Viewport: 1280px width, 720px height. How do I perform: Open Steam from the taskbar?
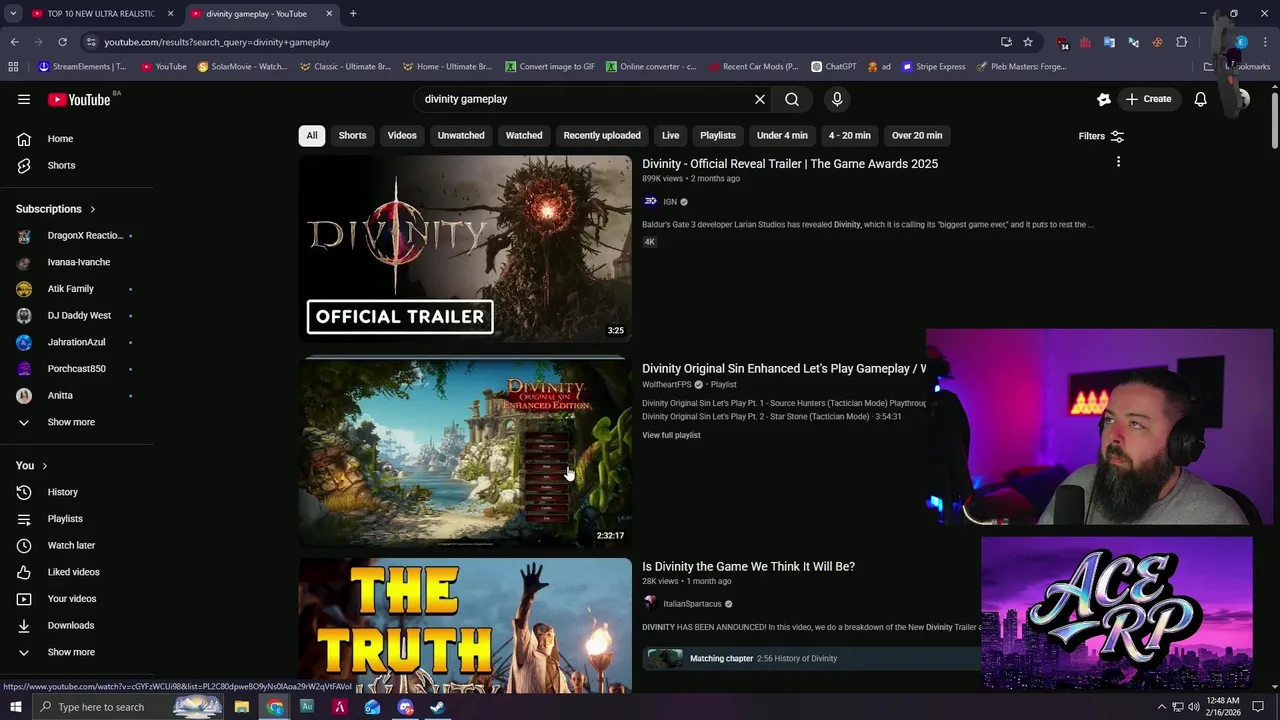437,707
